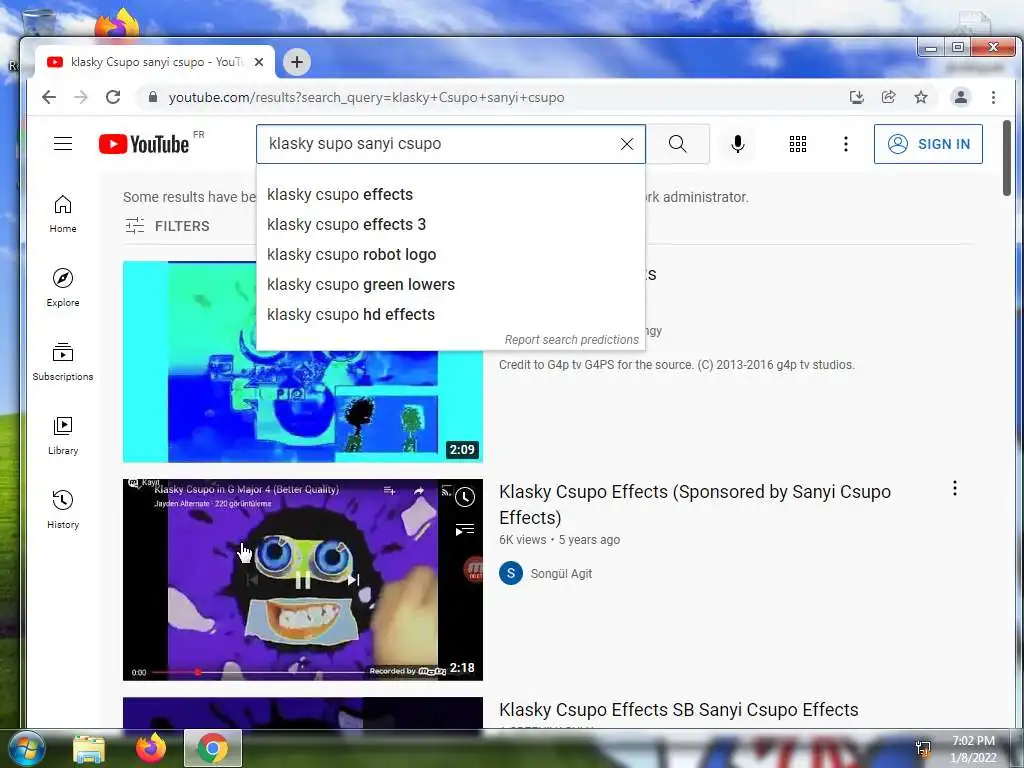Image resolution: width=1024 pixels, height=768 pixels.
Task: Go to Home in the sidebar
Action: pyautogui.click(x=63, y=214)
